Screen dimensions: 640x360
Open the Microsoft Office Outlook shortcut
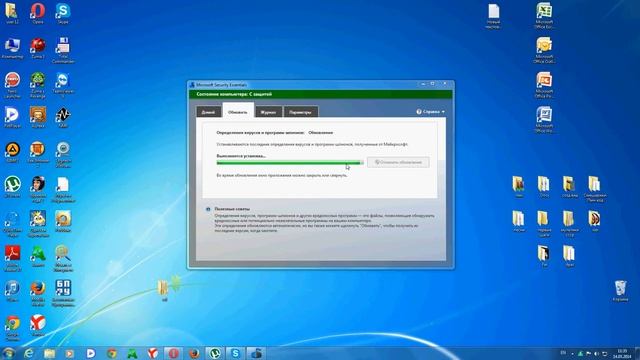click(544, 50)
